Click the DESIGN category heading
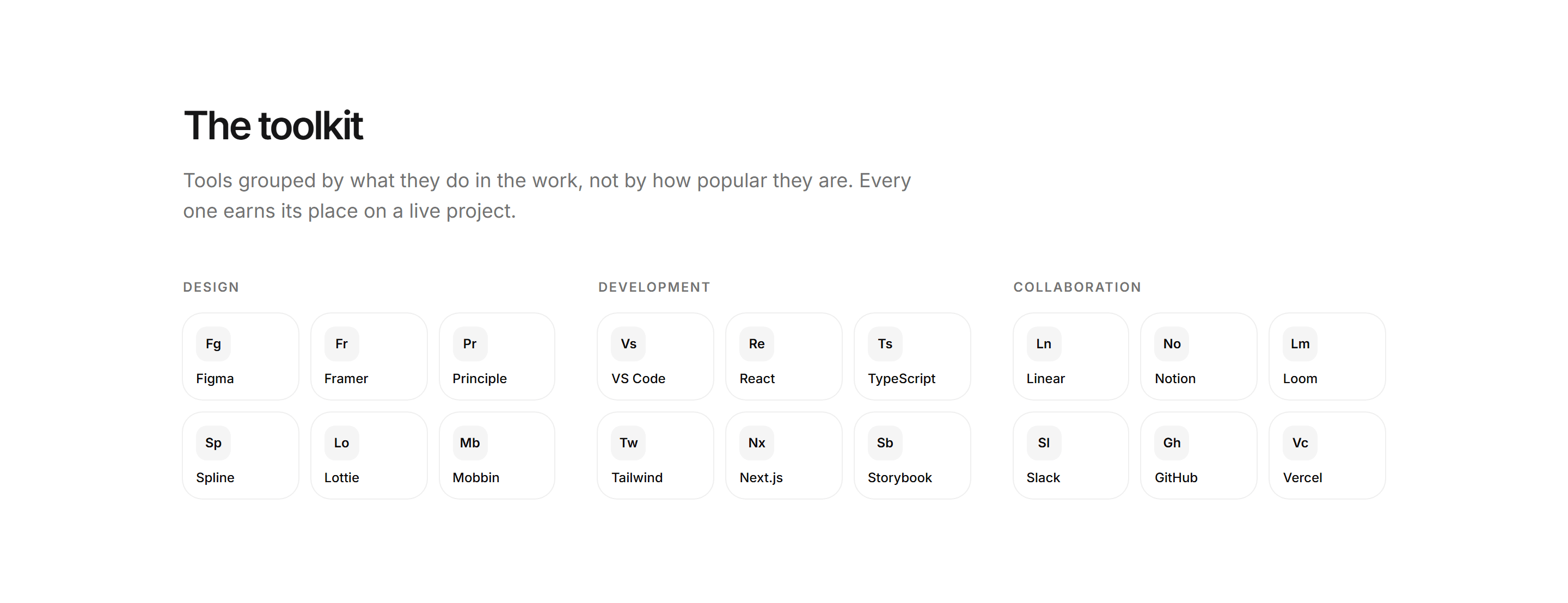 coord(211,287)
